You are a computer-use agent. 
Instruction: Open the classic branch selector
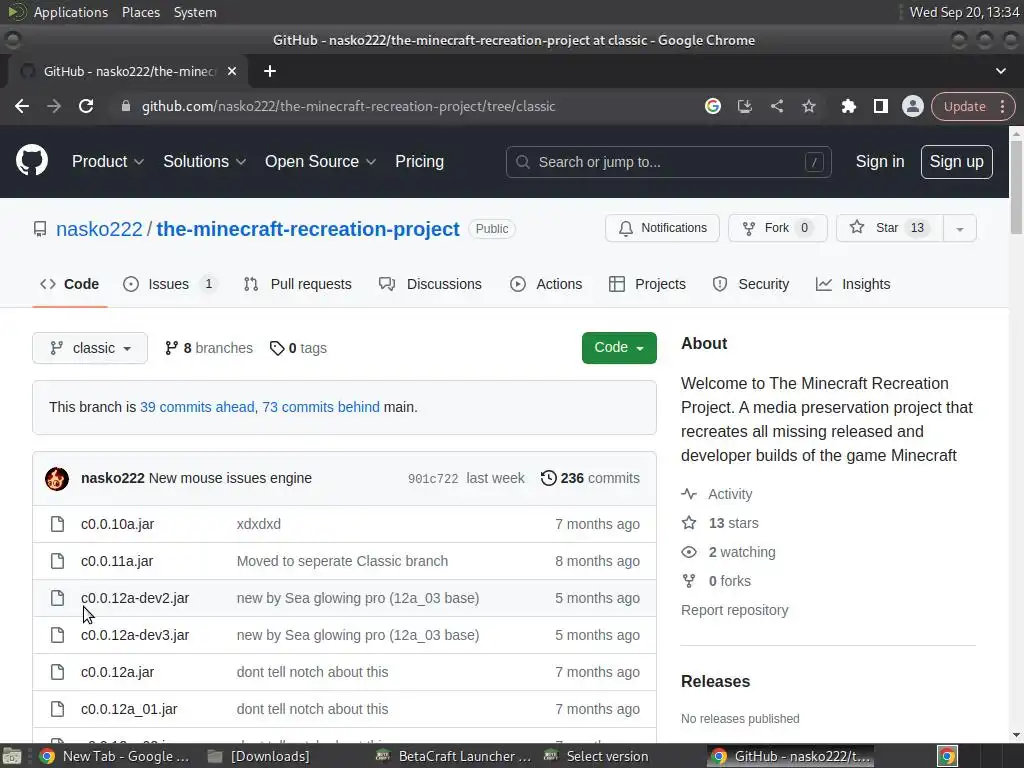pos(90,348)
